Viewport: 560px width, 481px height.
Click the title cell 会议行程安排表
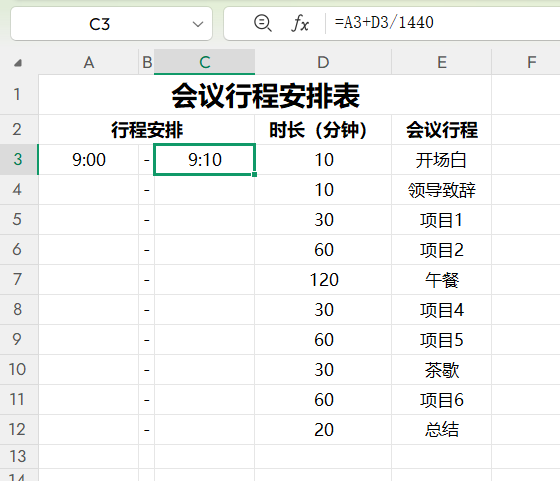tap(265, 95)
